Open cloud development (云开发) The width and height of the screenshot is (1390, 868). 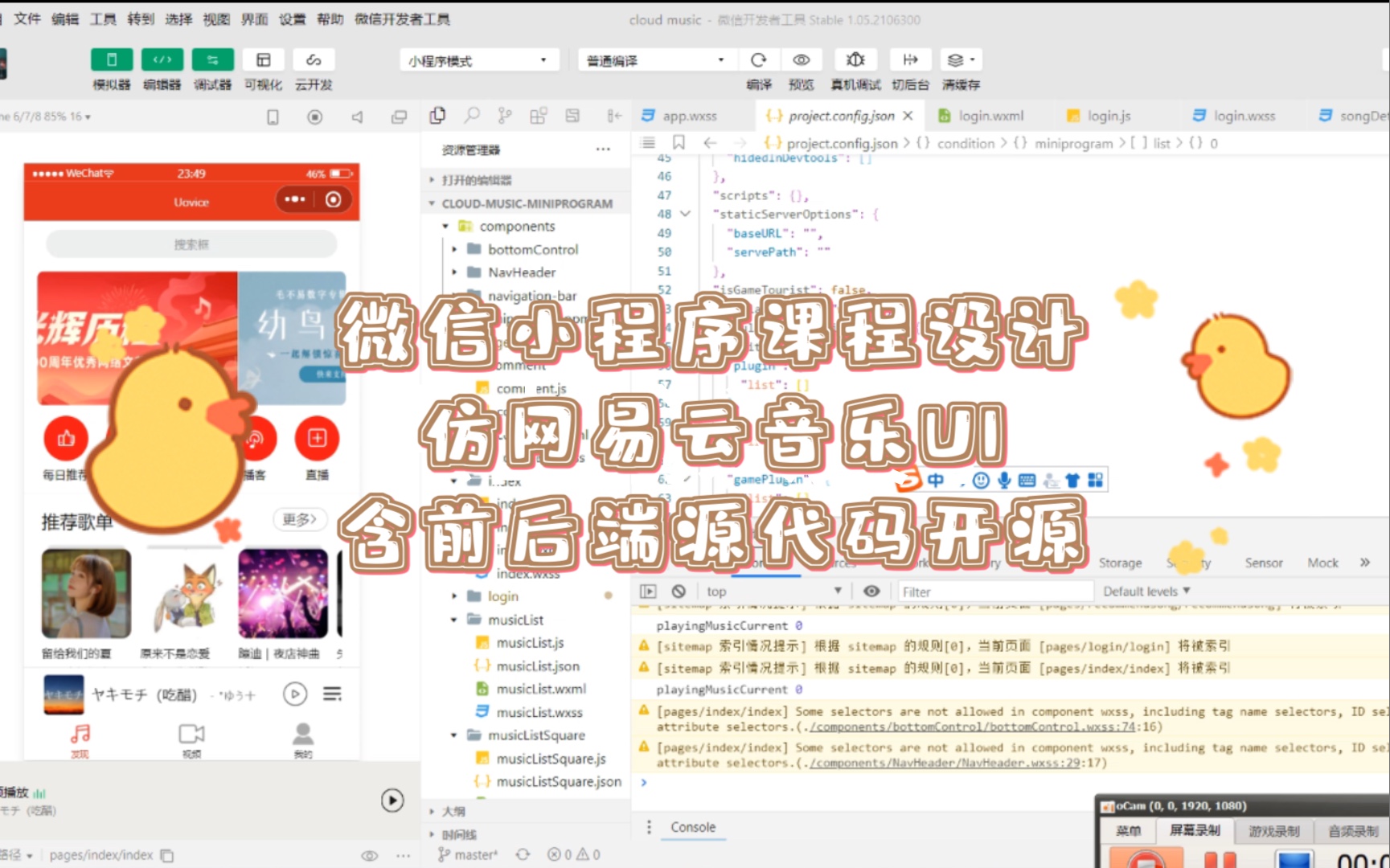[x=314, y=59]
